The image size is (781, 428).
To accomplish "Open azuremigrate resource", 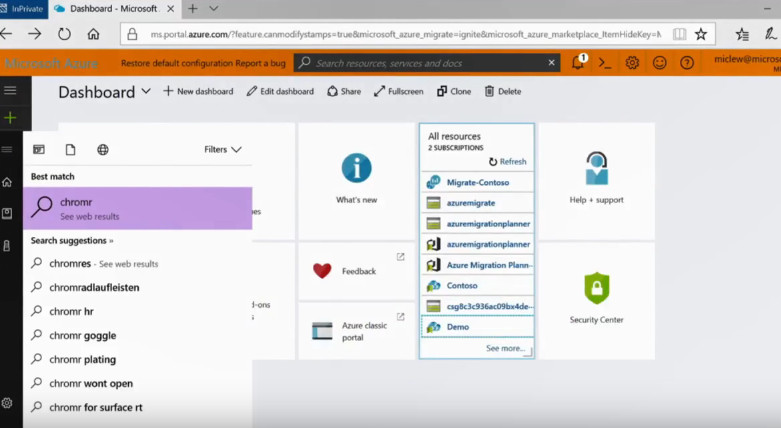I will tap(477, 203).
